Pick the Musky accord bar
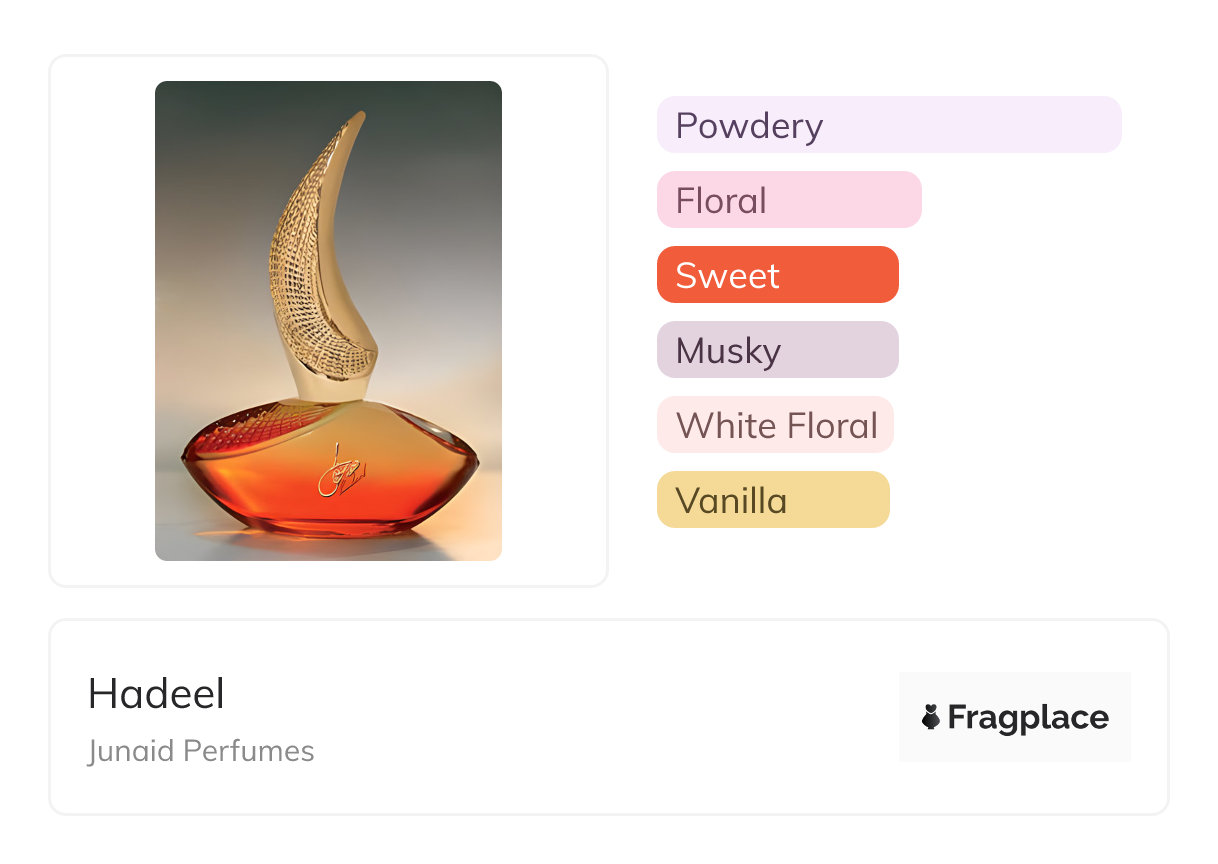The width and height of the screenshot is (1218, 864). click(777, 350)
